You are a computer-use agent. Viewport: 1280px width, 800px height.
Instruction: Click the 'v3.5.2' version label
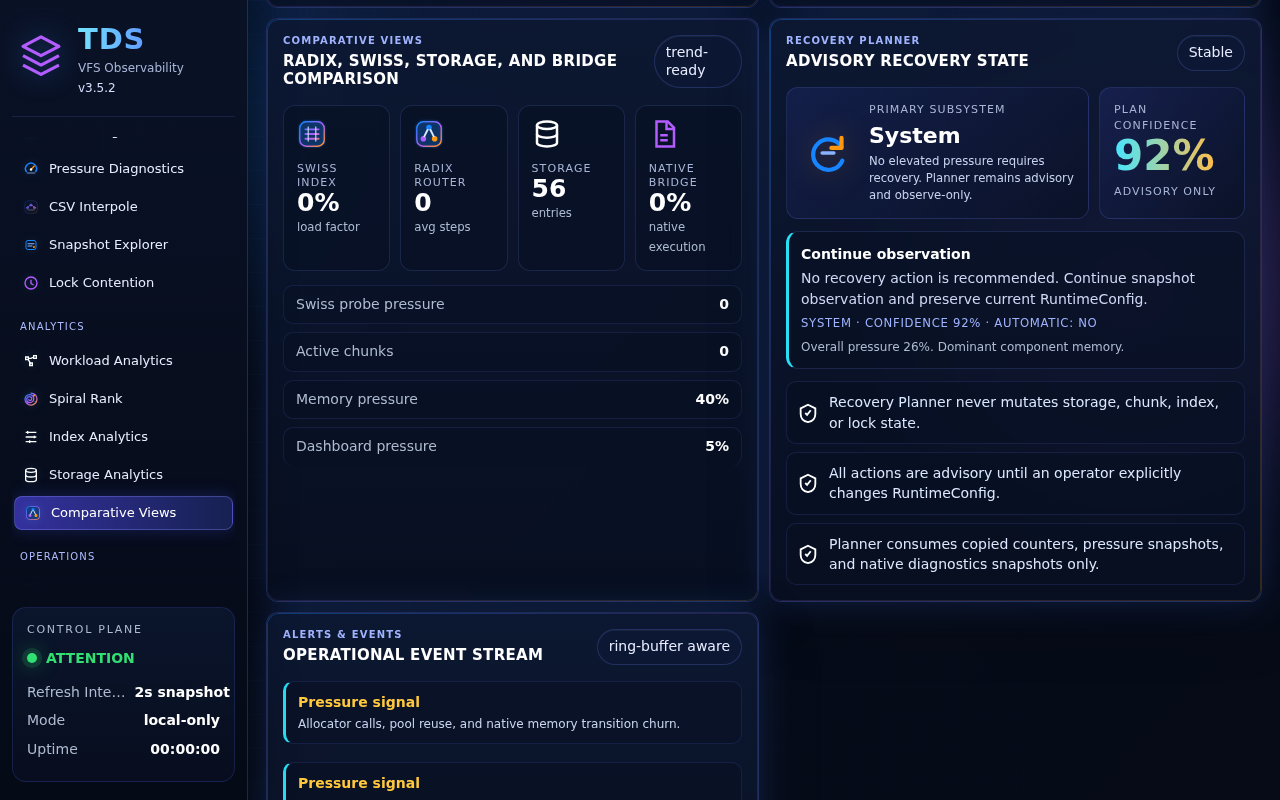97,88
